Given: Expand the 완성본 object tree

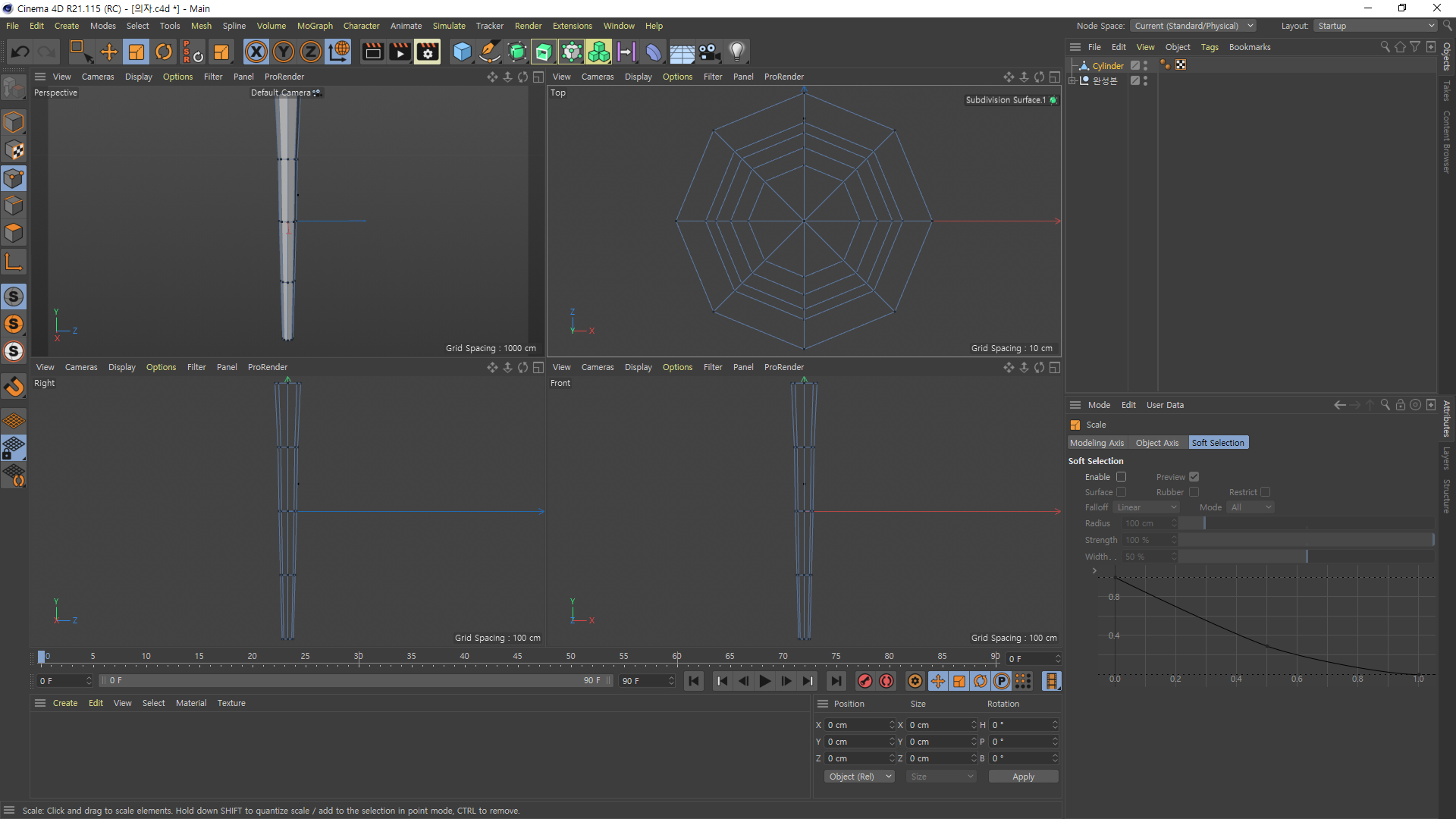Looking at the screenshot, I should point(1072,80).
